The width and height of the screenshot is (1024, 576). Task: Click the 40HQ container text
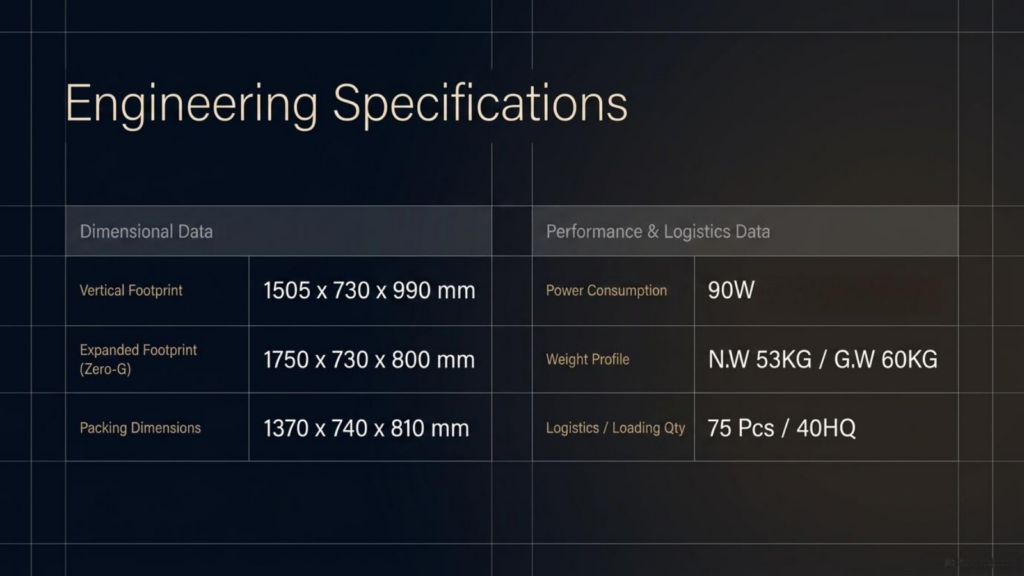point(825,428)
